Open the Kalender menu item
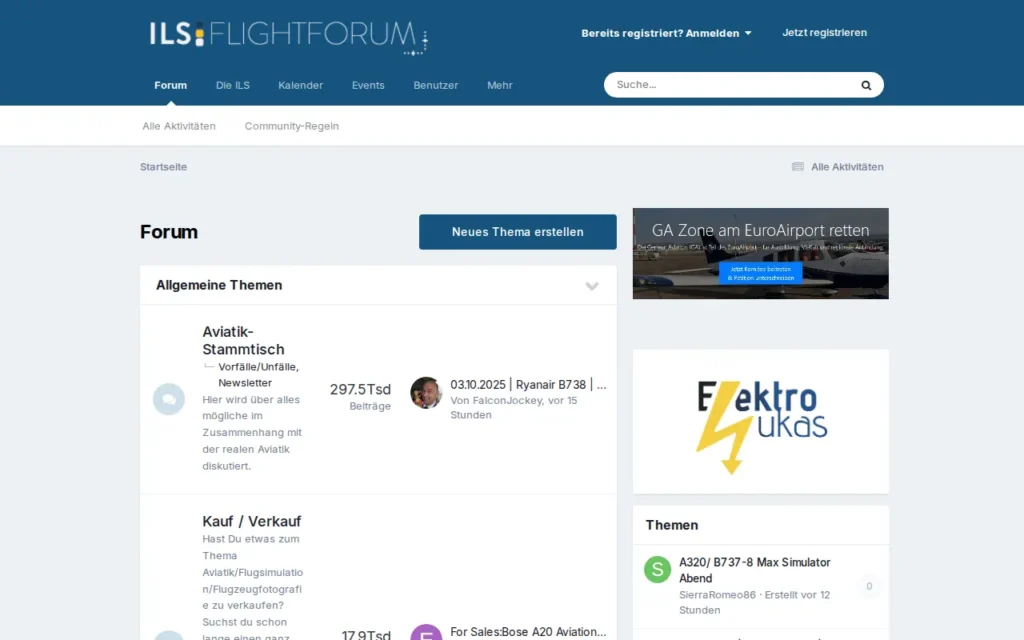The width and height of the screenshot is (1024, 640). (300, 85)
